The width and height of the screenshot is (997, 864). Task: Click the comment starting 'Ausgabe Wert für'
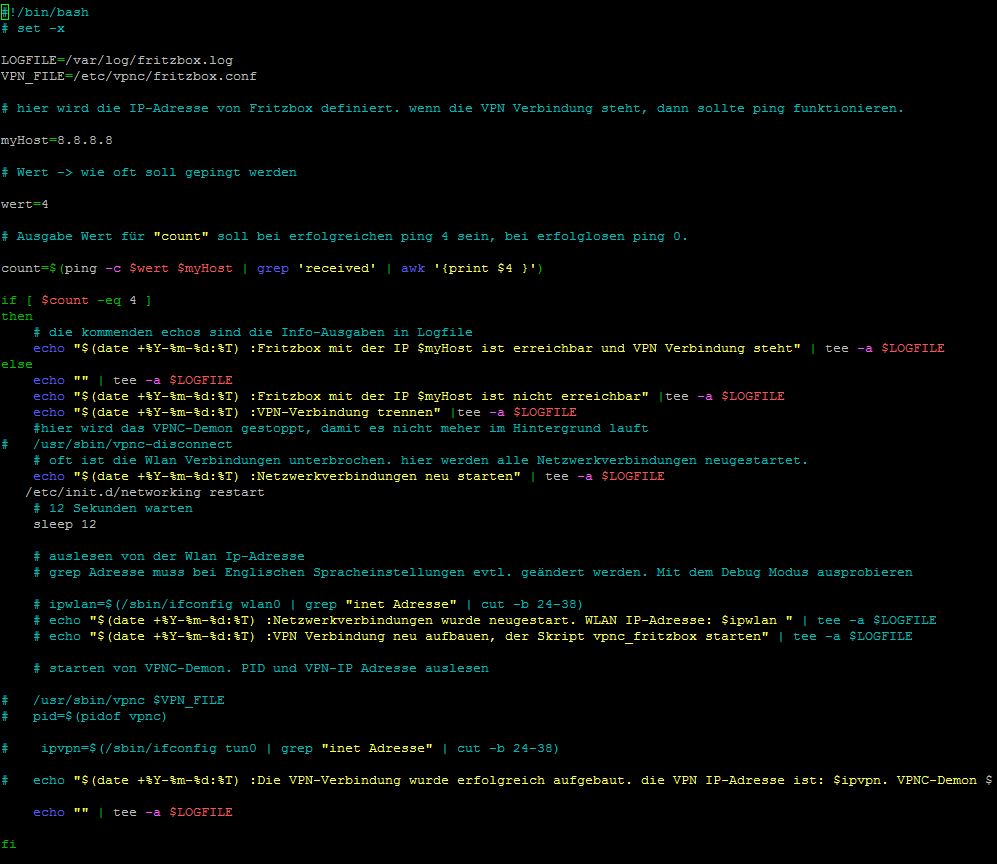[x=344, y=237]
